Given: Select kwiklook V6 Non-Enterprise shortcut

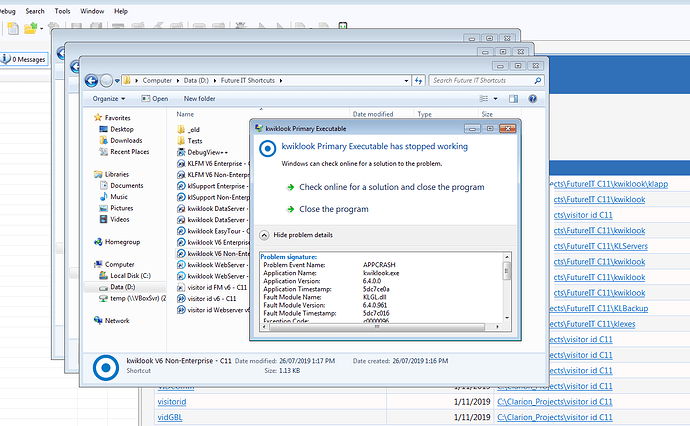Looking at the screenshot, I should pos(213,253).
